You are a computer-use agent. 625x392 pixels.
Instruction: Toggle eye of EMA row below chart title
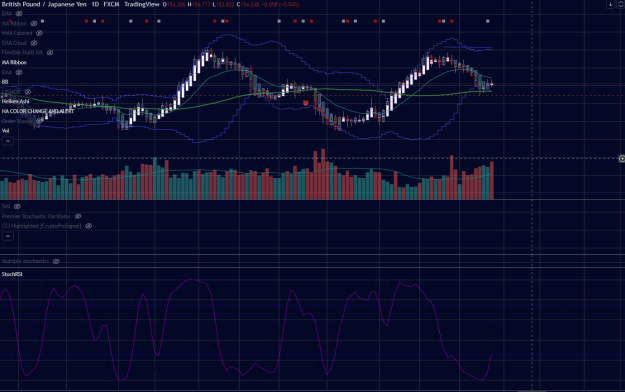(x=19, y=14)
